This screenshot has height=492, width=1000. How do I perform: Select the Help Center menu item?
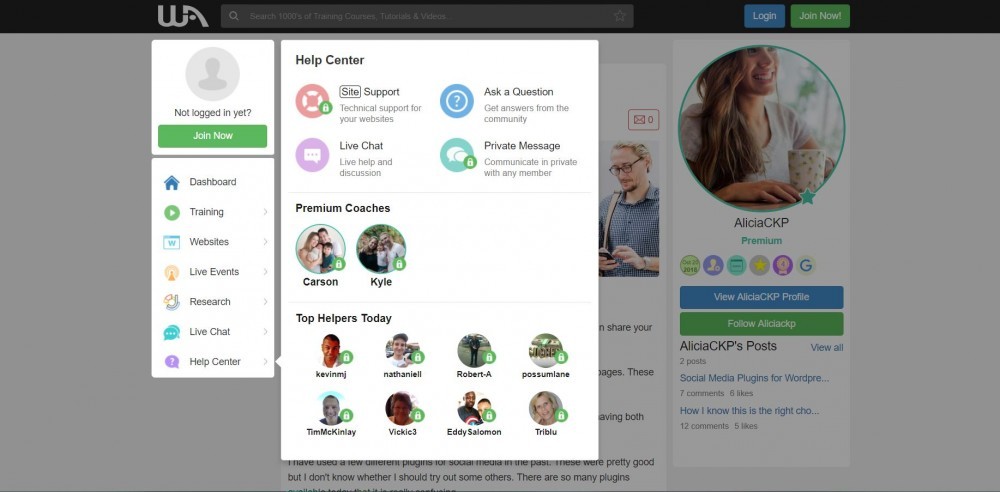click(213, 362)
